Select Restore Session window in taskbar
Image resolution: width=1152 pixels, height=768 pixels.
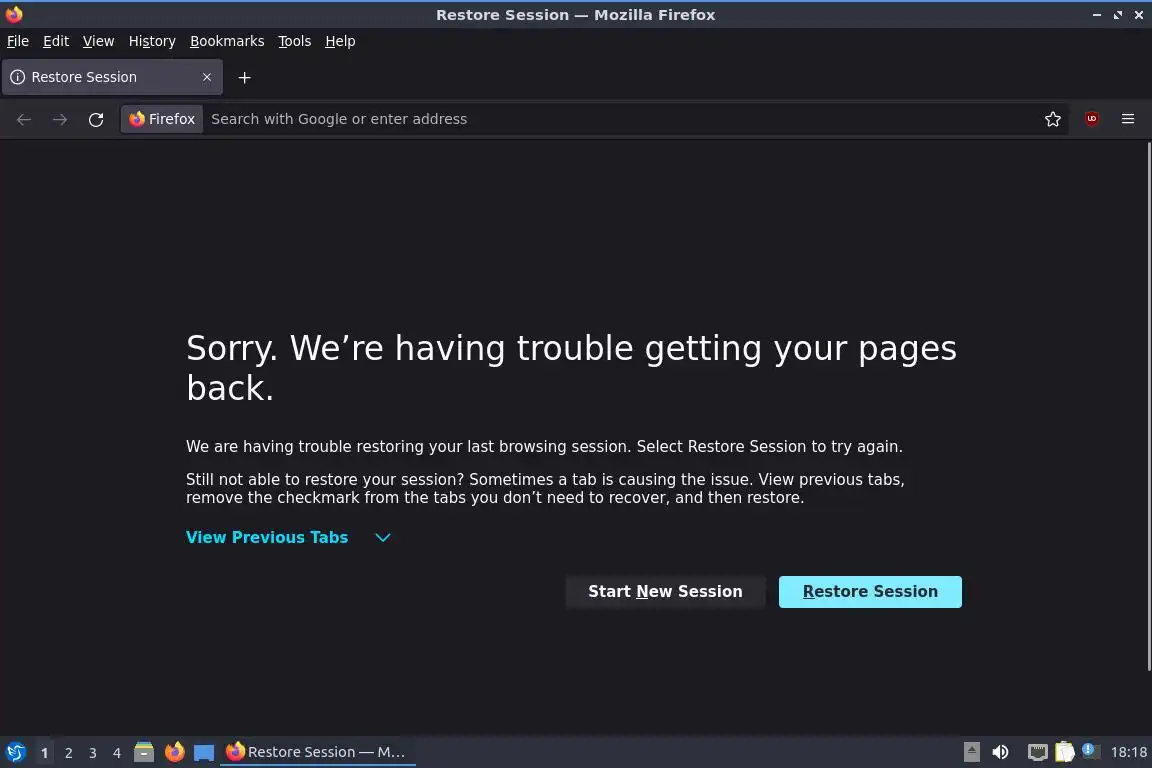pyautogui.click(x=317, y=752)
